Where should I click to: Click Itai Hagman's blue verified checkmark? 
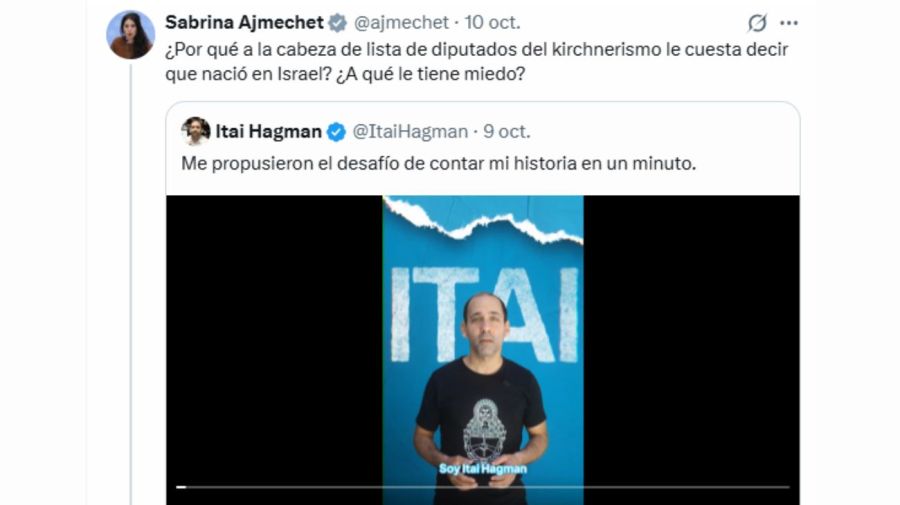336,132
